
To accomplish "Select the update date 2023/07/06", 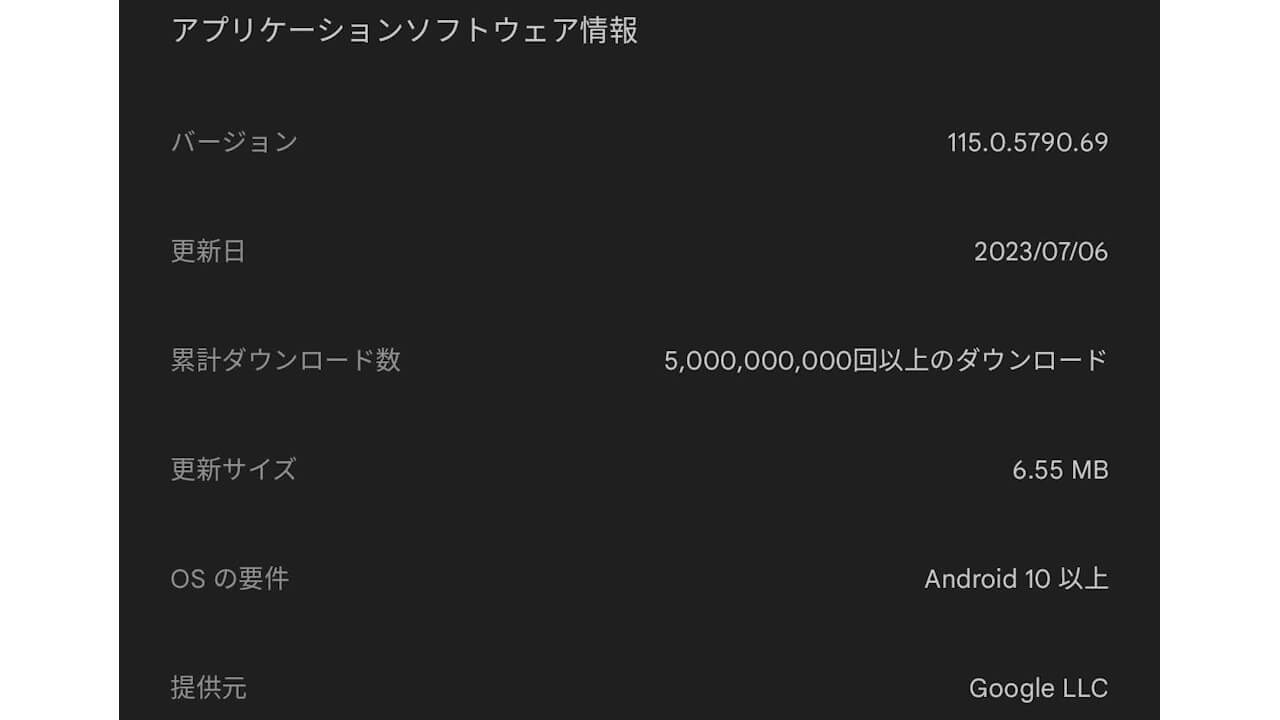I will click(1041, 252).
